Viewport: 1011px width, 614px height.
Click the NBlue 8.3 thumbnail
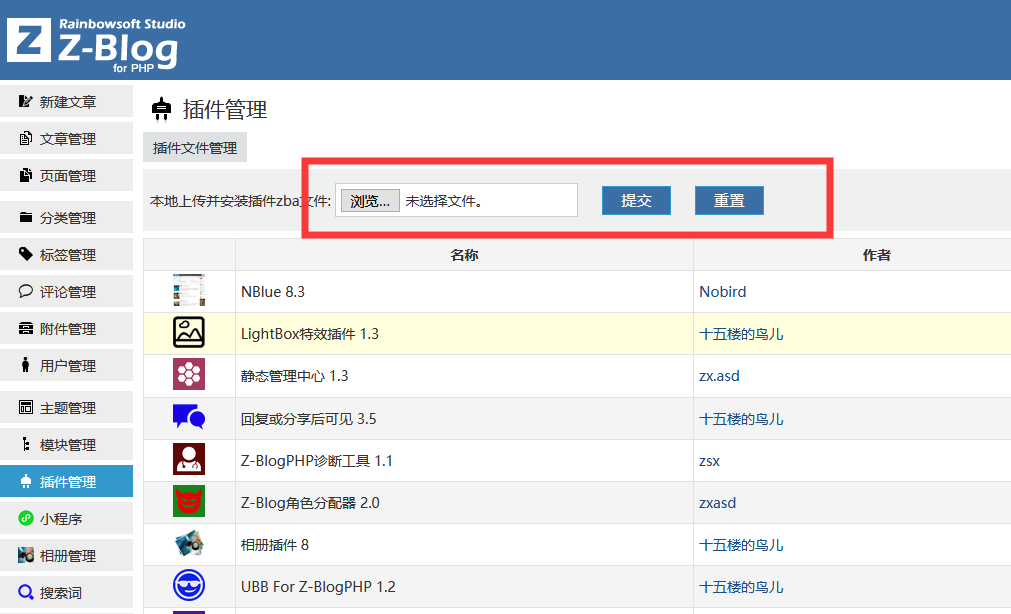(x=189, y=290)
